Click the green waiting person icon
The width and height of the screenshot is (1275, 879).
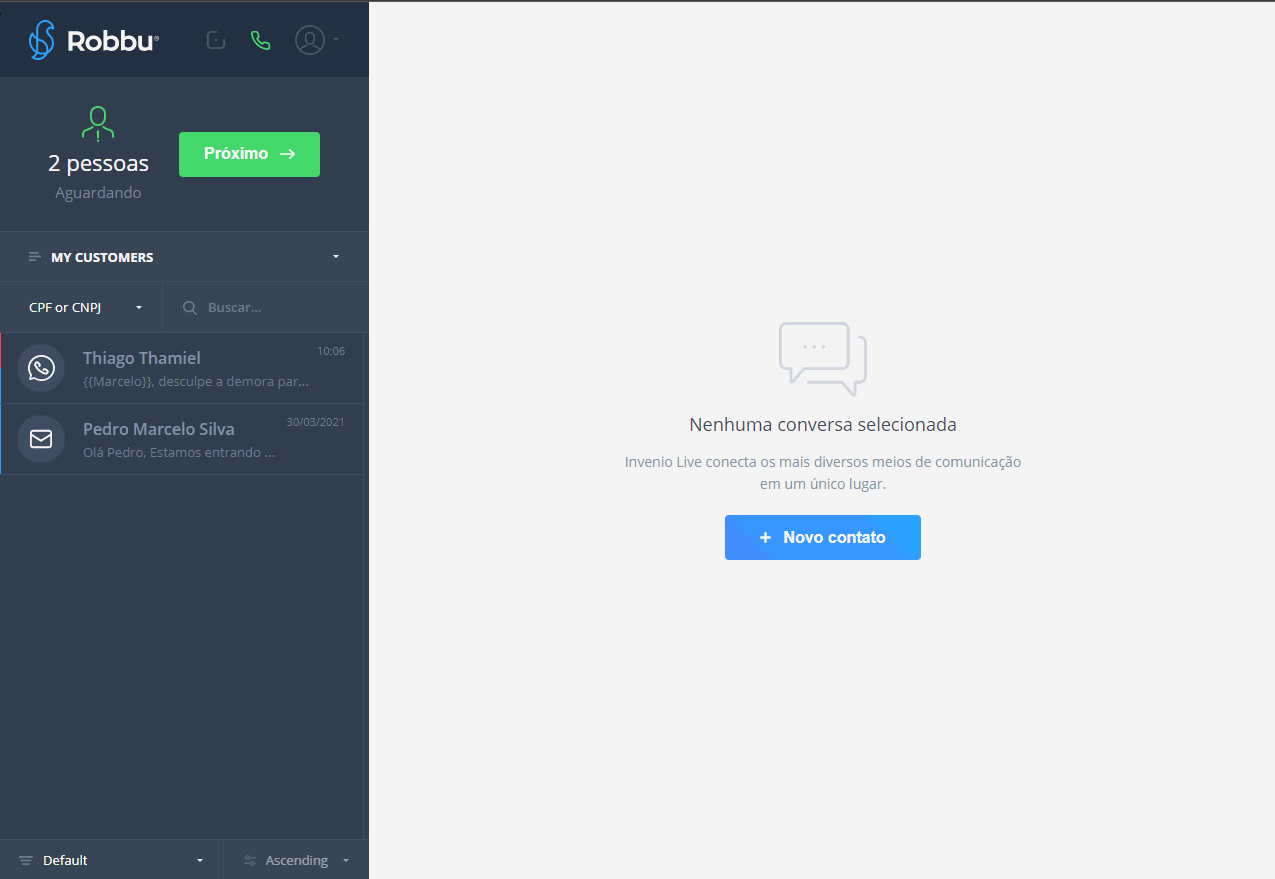[97, 123]
